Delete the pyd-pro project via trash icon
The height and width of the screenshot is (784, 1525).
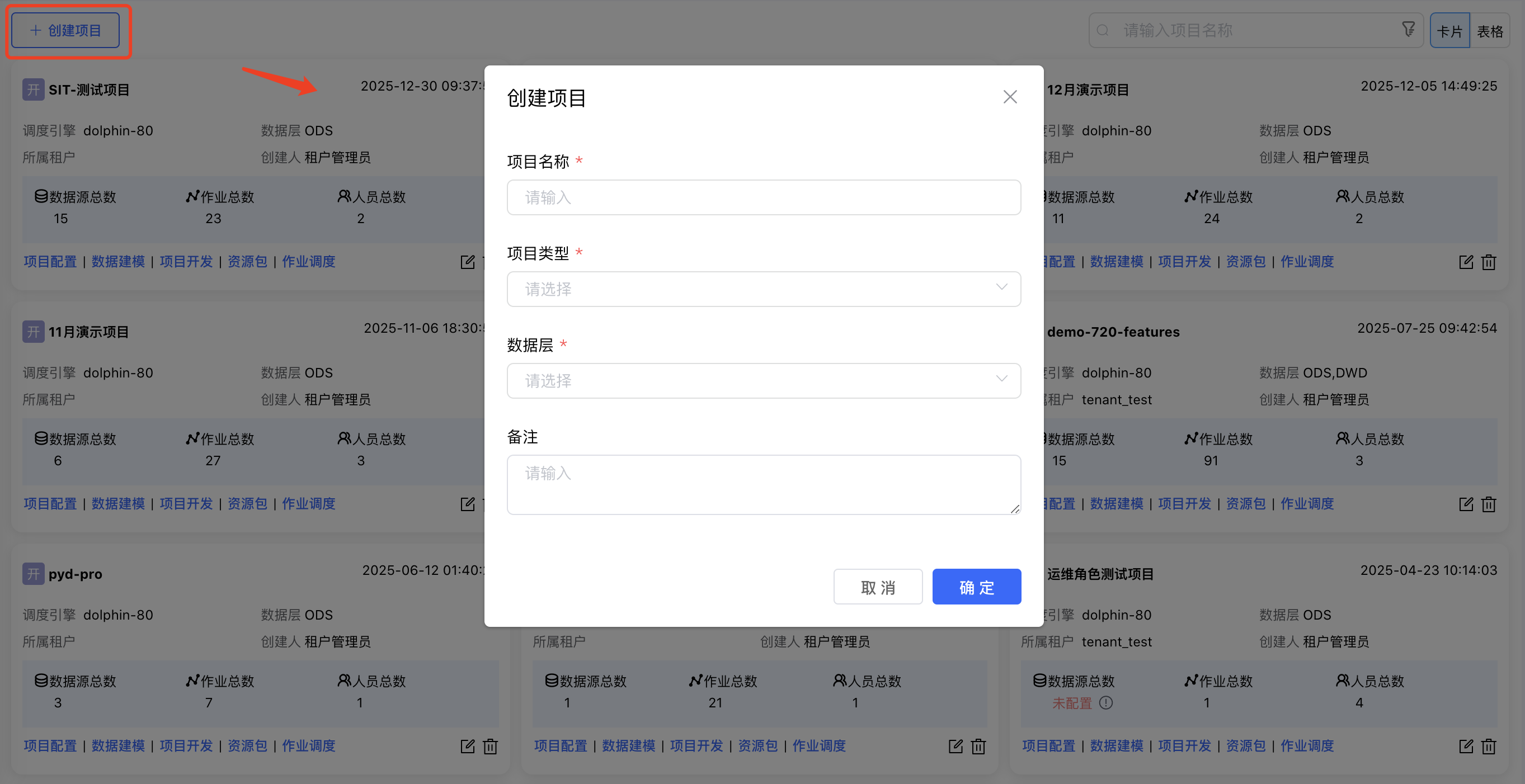(x=490, y=746)
